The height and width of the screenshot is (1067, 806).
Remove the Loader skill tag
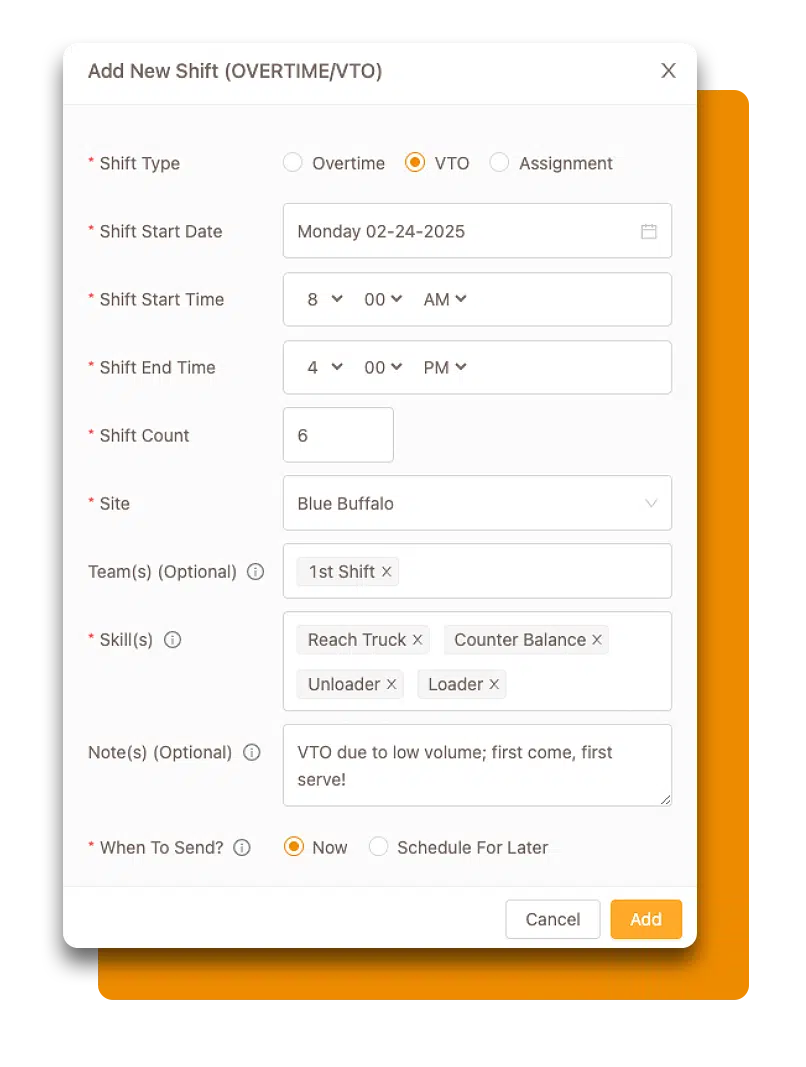pos(494,685)
